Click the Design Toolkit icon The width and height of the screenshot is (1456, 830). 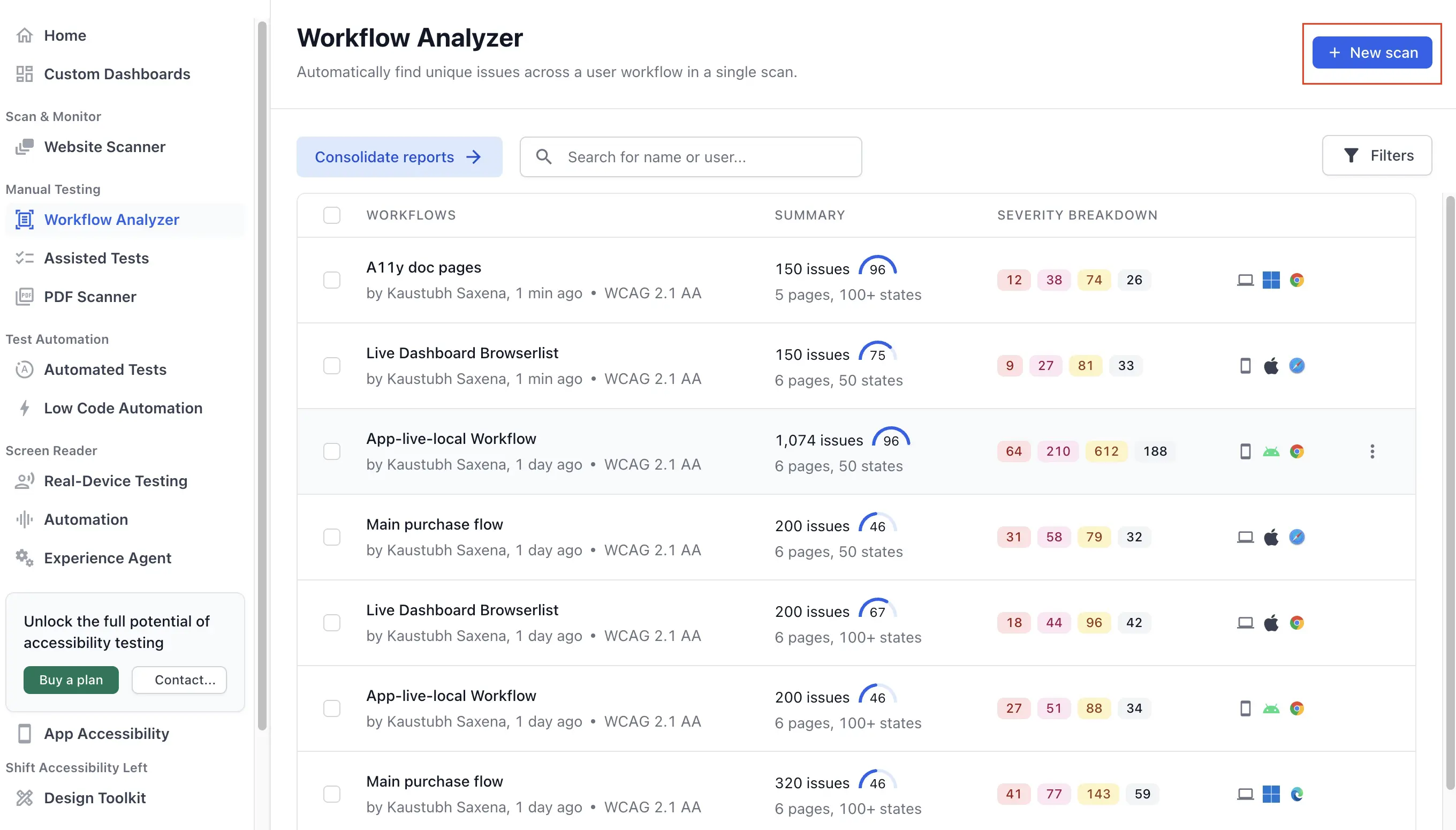25,798
